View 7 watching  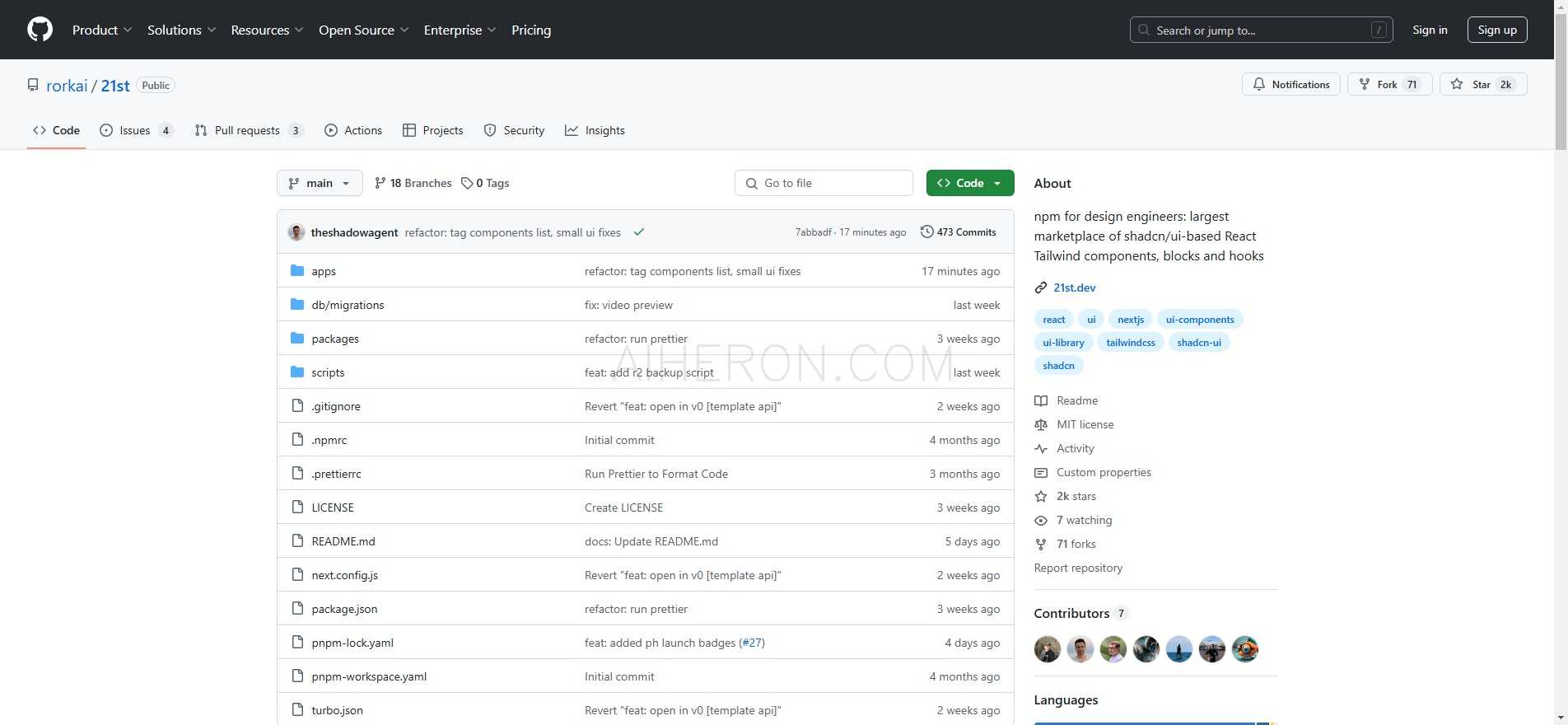[1074, 520]
